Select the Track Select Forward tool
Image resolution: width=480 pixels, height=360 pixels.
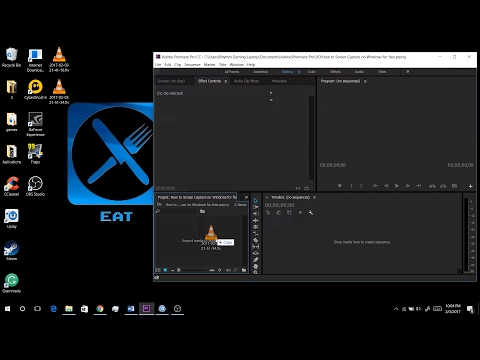tap(256, 207)
